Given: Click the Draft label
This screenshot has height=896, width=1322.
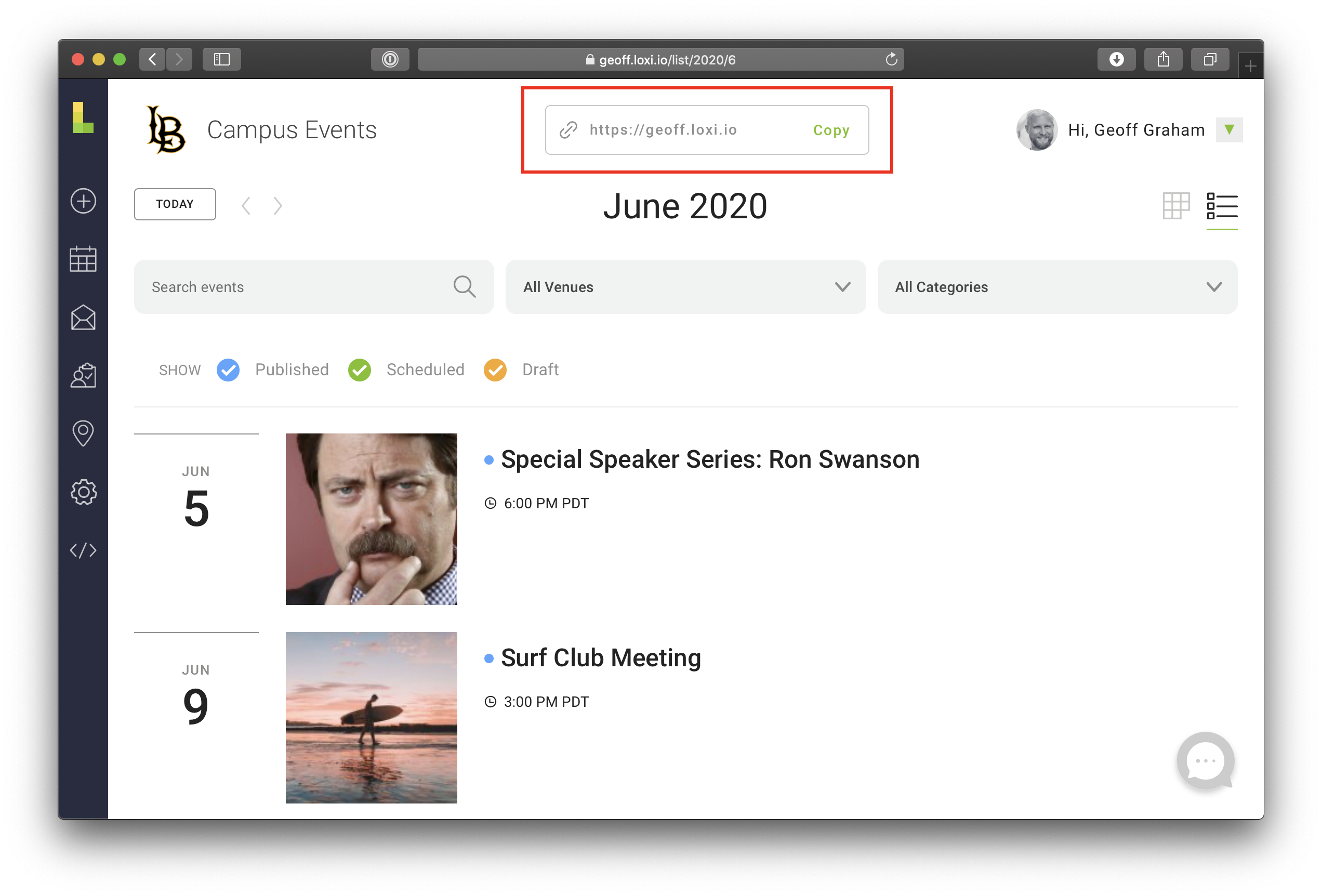Looking at the screenshot, I should (540, 370).
